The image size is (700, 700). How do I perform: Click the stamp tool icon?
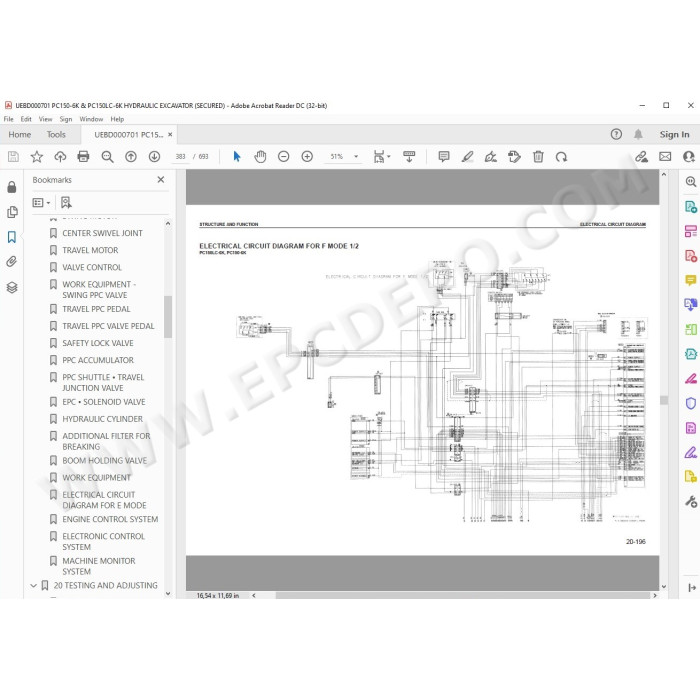pos(514,157)
